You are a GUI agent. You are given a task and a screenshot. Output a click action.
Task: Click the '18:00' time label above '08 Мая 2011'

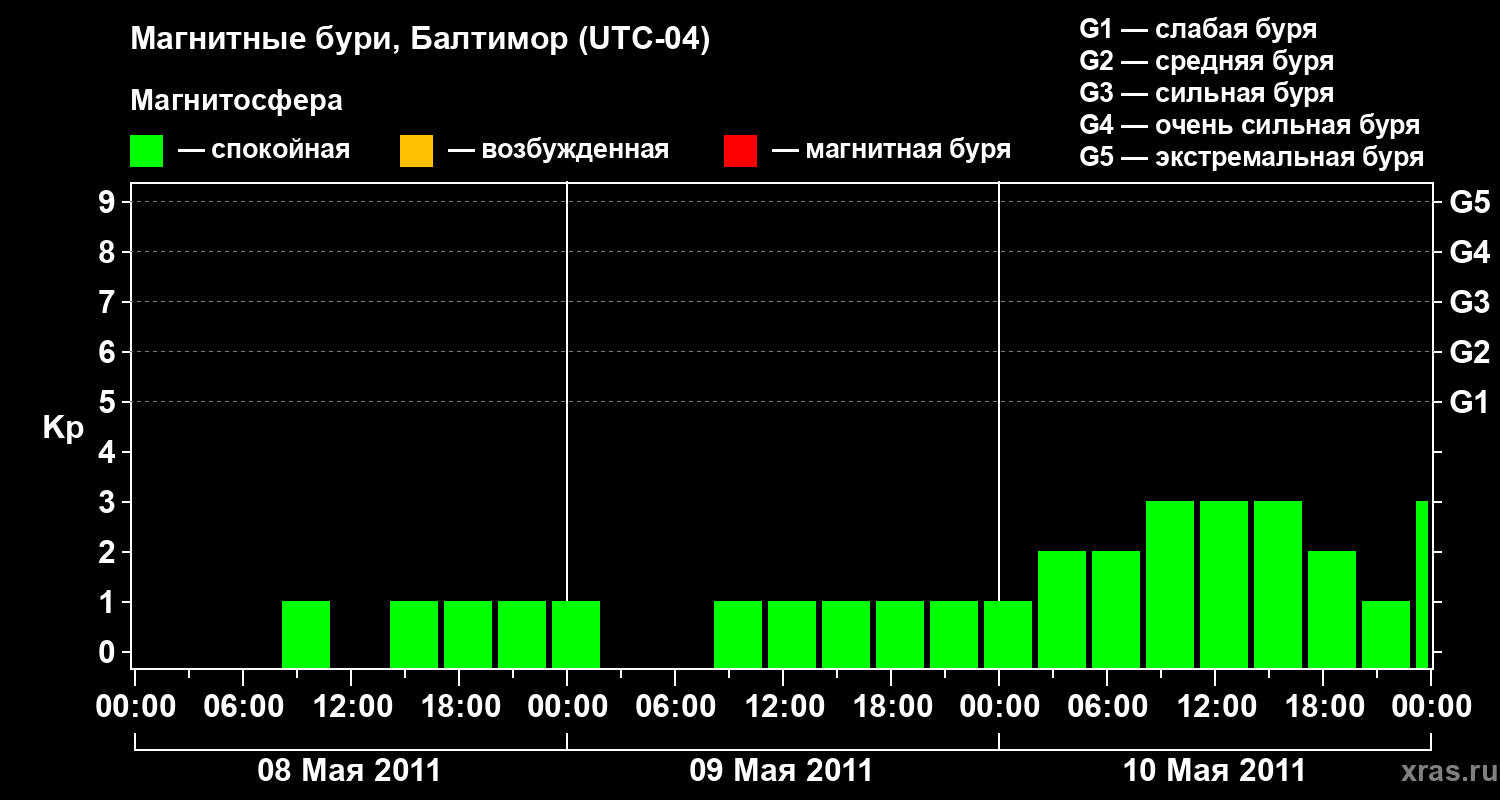pyautogui.click(x=459, y=707)
